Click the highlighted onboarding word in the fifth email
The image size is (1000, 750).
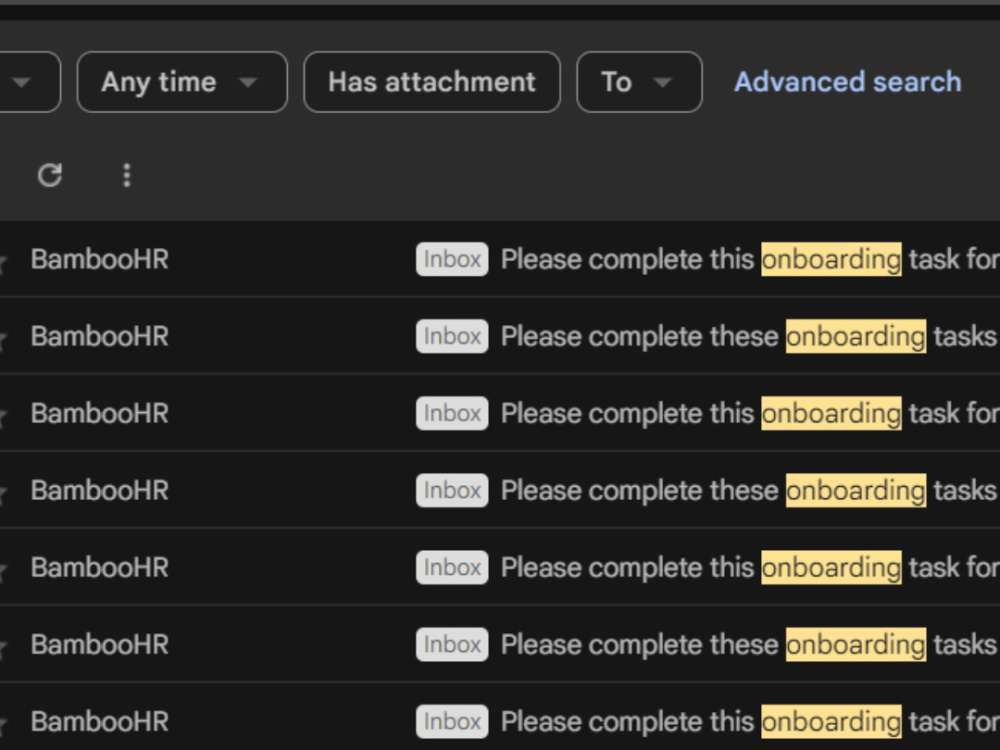(x=831, y=568)
